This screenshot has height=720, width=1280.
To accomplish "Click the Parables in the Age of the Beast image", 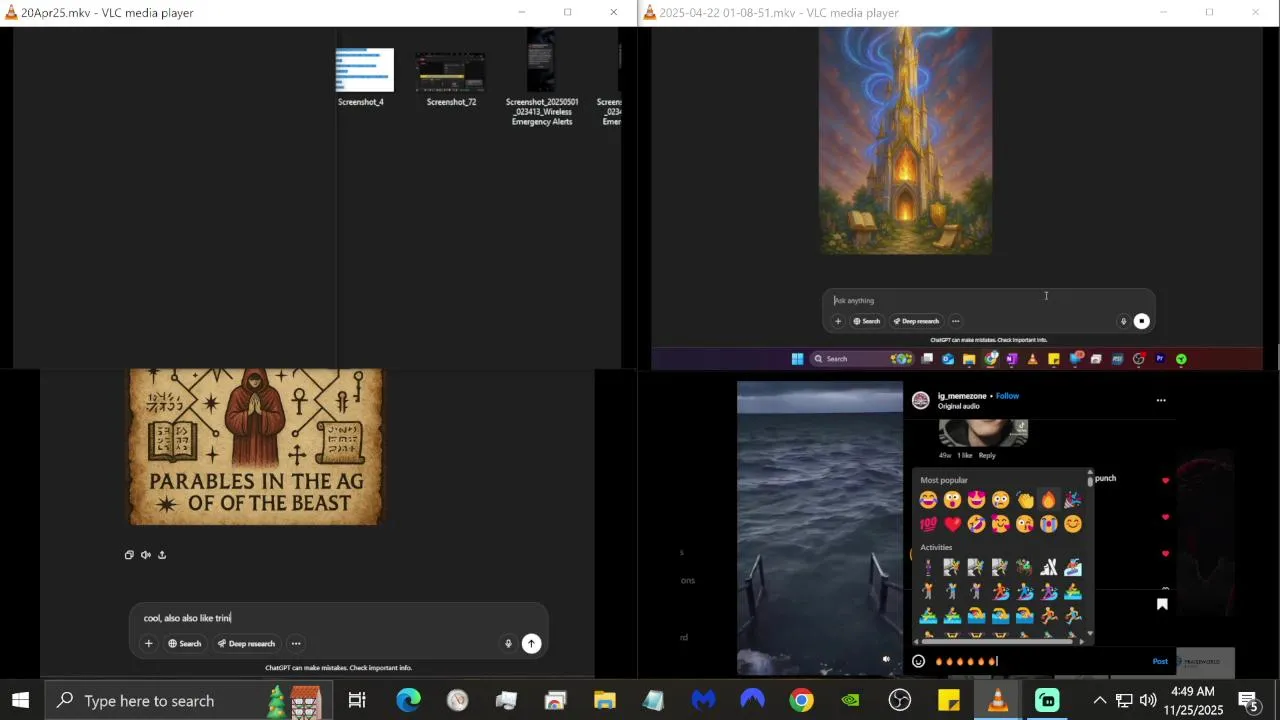I will point(256,446).
